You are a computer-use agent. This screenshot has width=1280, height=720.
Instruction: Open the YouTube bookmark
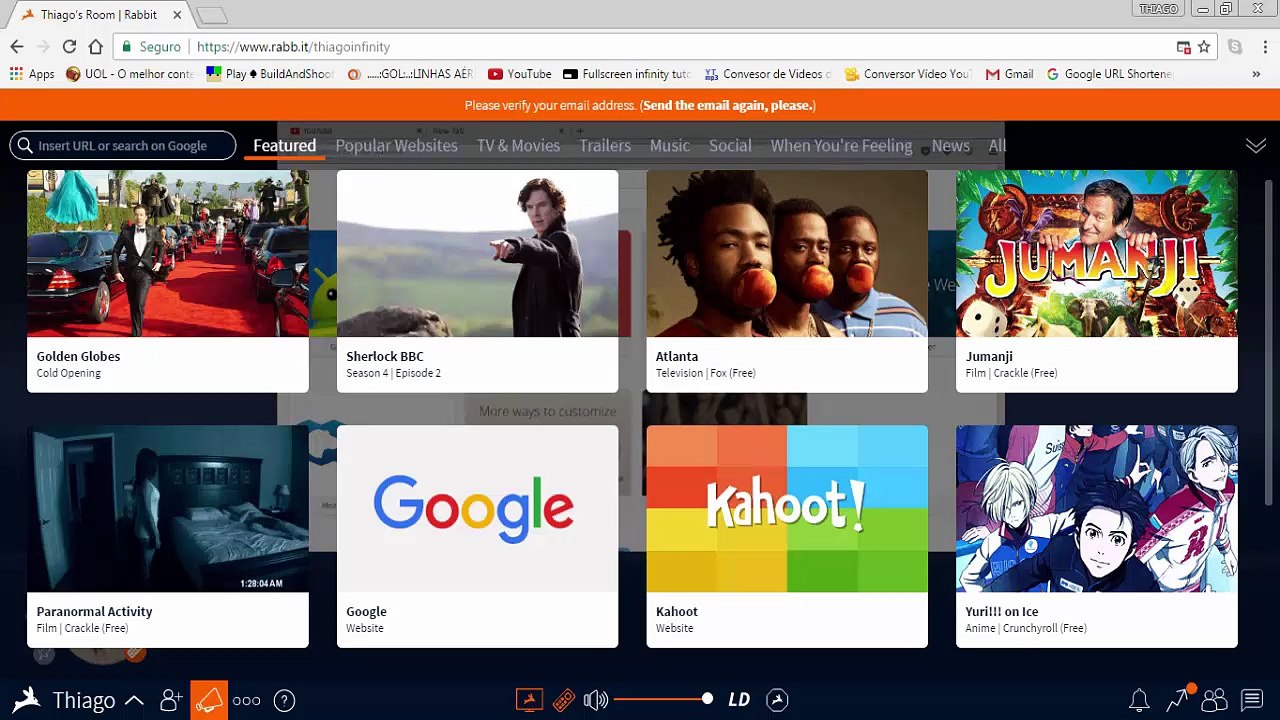tap(520, 74)
